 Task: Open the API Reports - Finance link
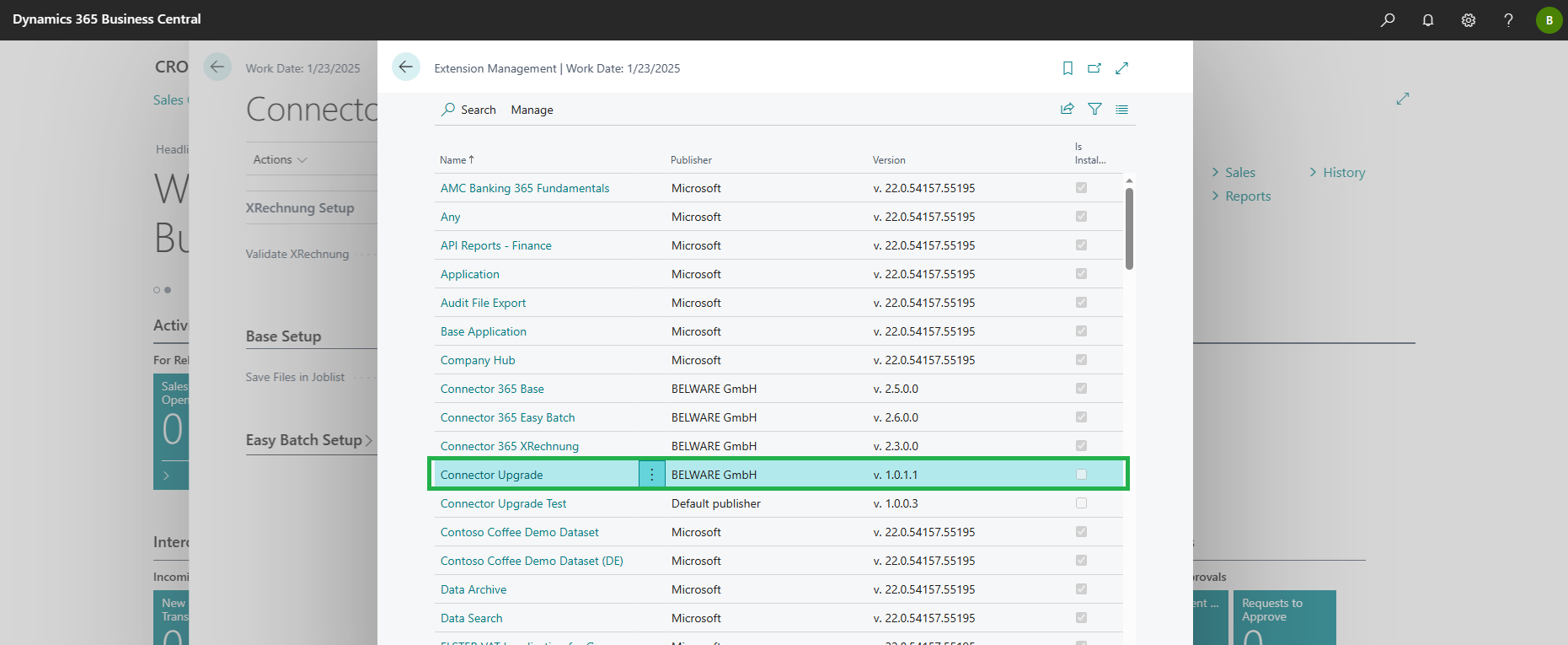pos(496,245)
